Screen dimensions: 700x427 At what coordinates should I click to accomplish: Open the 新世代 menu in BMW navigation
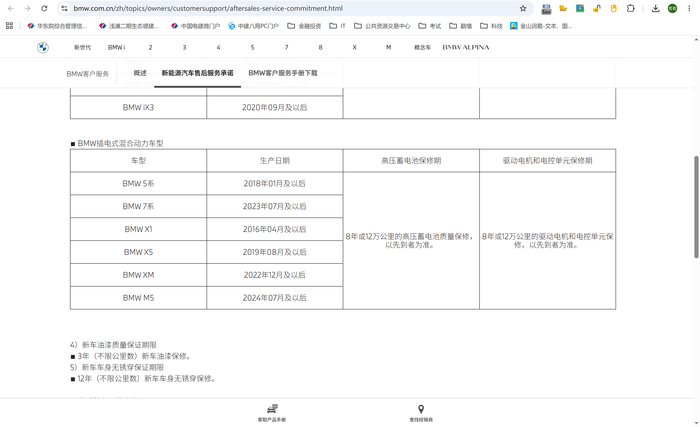tap(82, 47)
